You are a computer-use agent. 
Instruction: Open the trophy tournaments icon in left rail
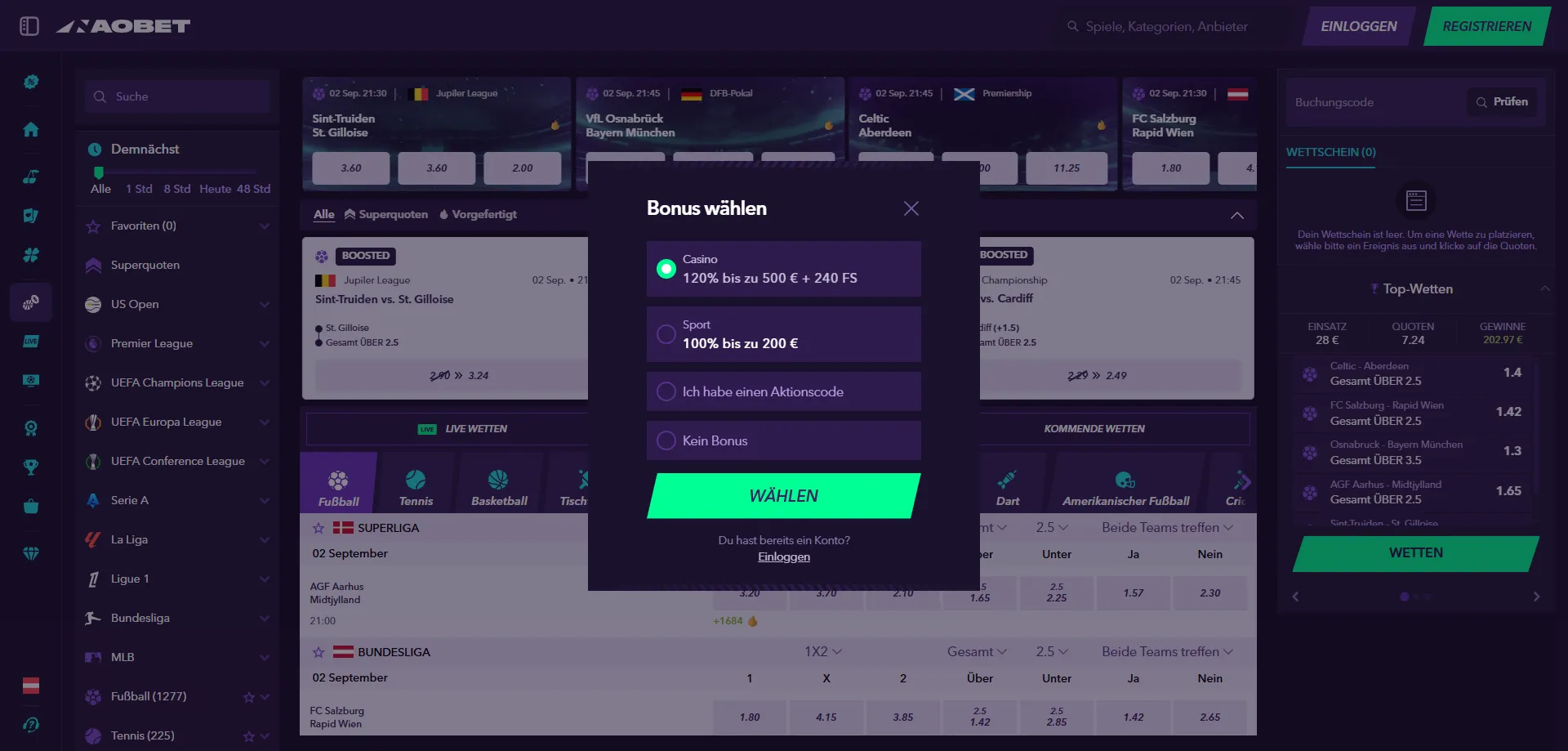point(31,467)
